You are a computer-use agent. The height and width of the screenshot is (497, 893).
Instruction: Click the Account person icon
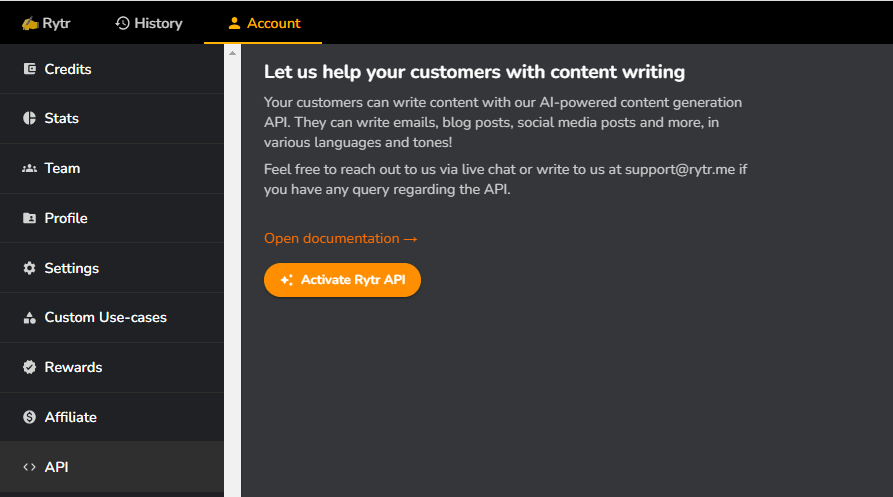coord(235,23)
